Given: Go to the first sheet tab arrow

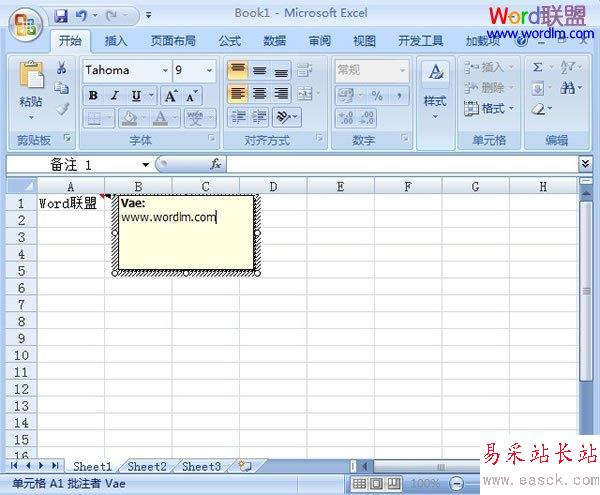Looking at the screenshot, I should [14, 466].
